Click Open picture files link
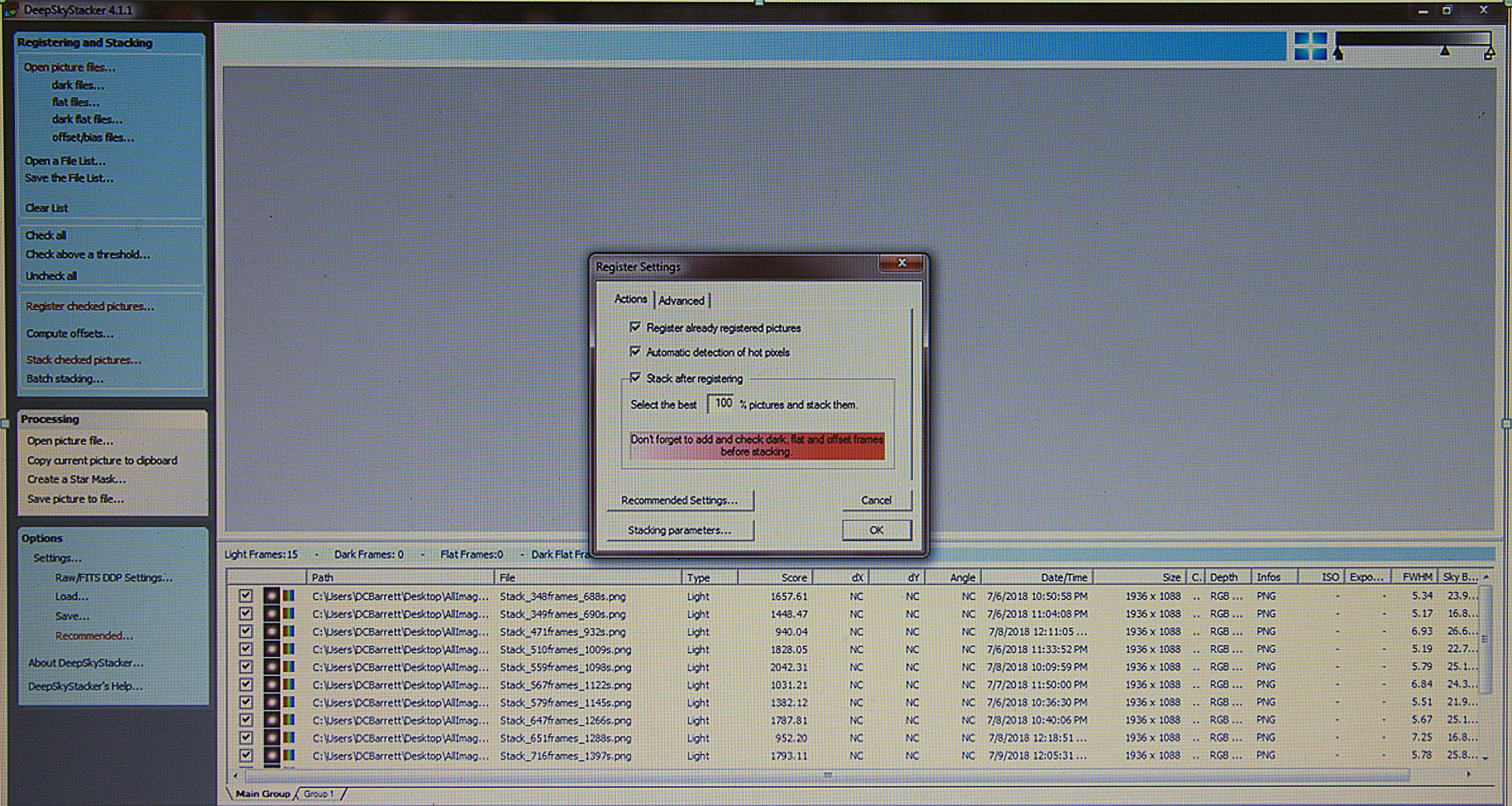The image size is (1512, 806). tap(70, 67)
